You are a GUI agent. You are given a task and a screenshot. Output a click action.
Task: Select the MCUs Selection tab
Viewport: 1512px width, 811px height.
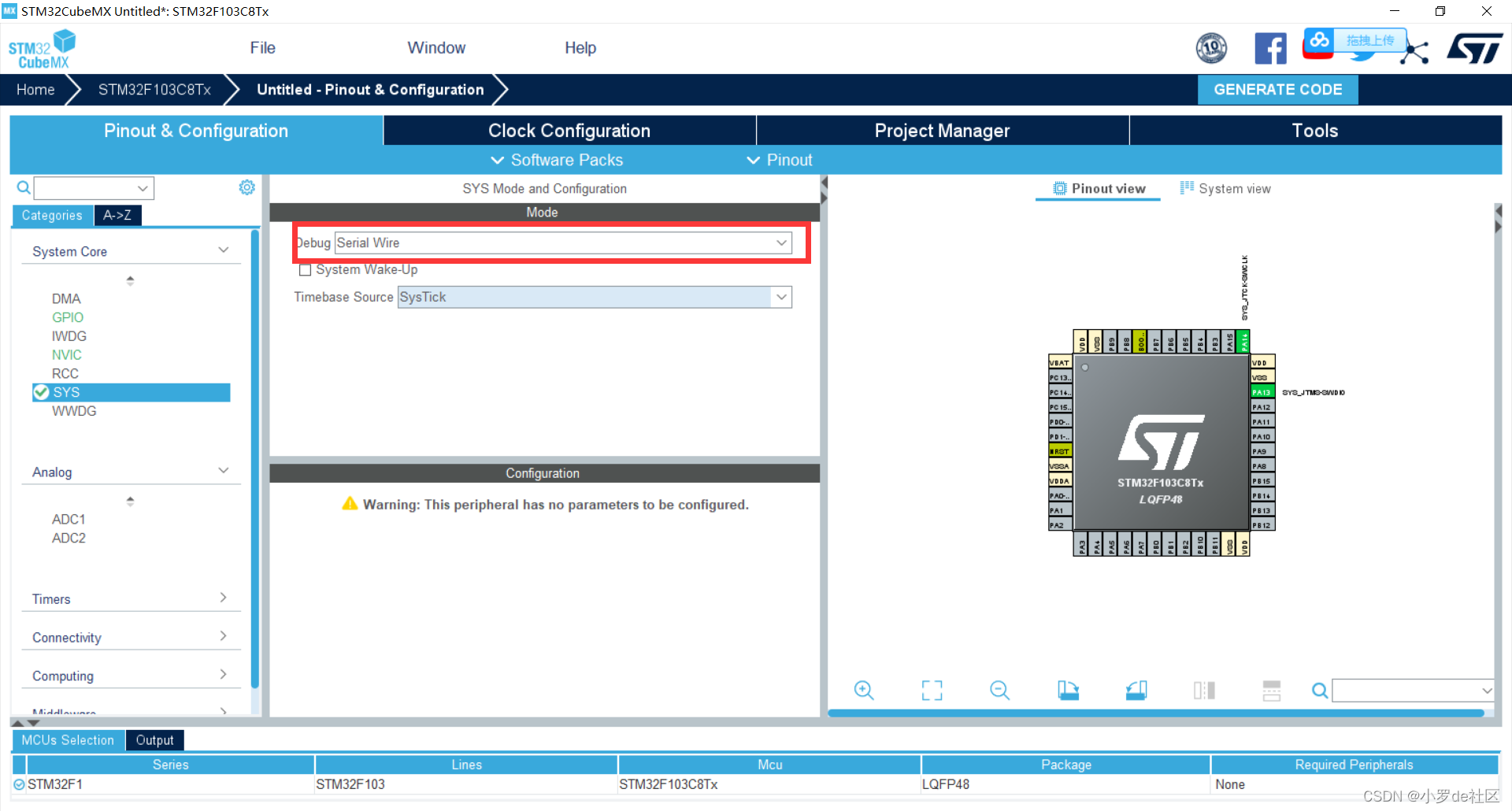(x=68, y=740)
